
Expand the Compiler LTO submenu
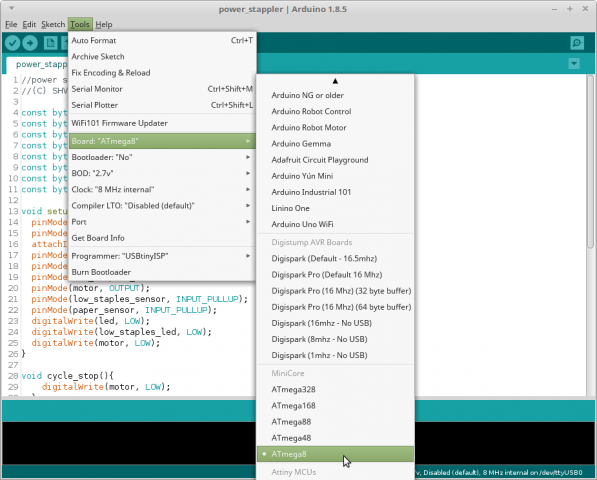[x=162, y=206]
